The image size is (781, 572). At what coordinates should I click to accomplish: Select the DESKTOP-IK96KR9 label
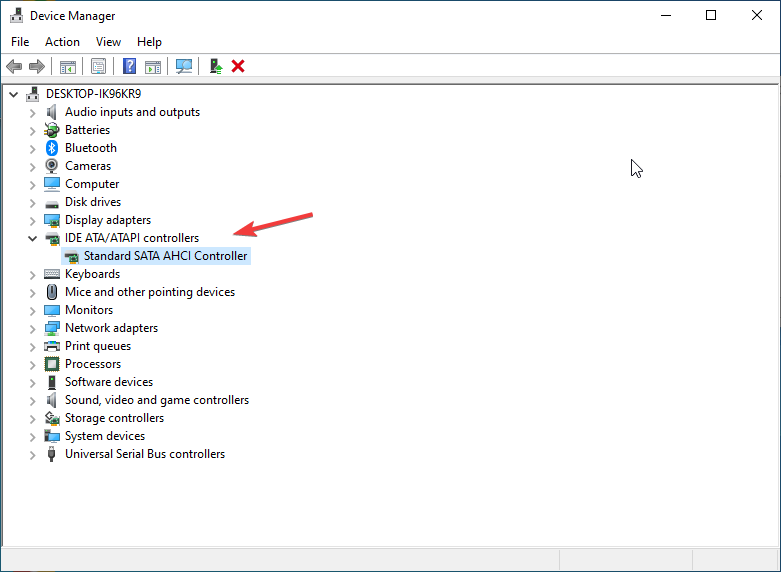click(93, 94)
